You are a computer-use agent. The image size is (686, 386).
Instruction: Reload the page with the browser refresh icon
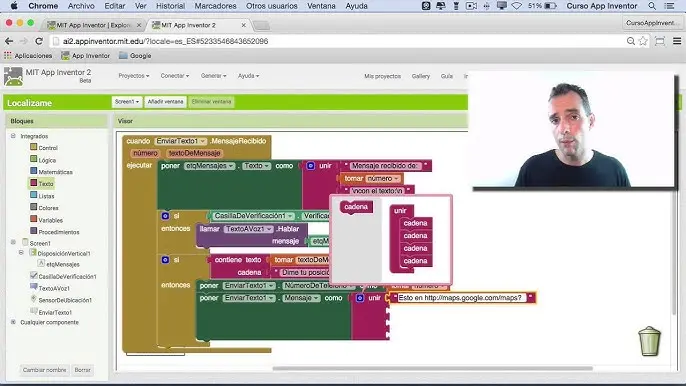pos(39,41)
